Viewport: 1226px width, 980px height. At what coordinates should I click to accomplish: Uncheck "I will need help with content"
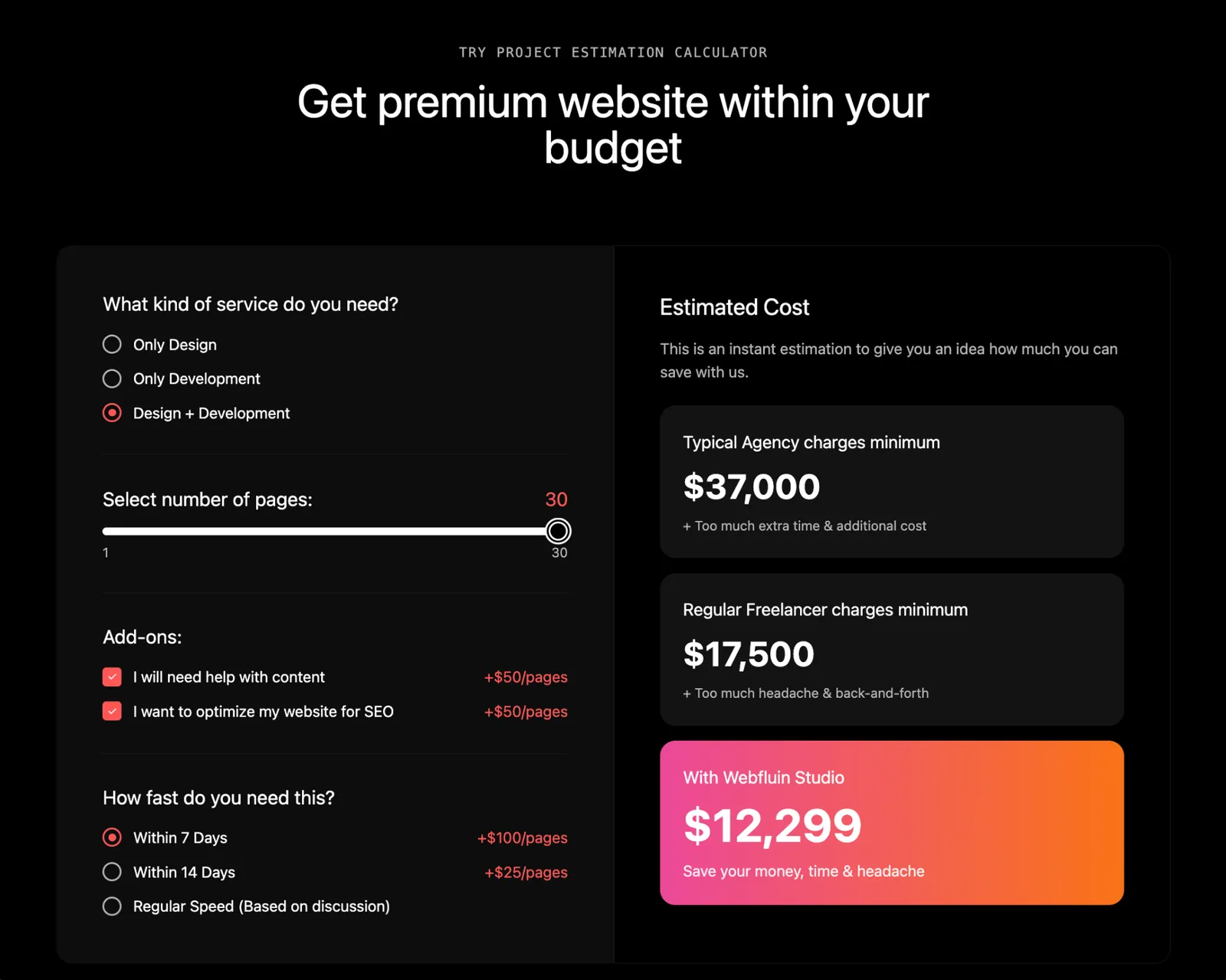click(112, 677)
